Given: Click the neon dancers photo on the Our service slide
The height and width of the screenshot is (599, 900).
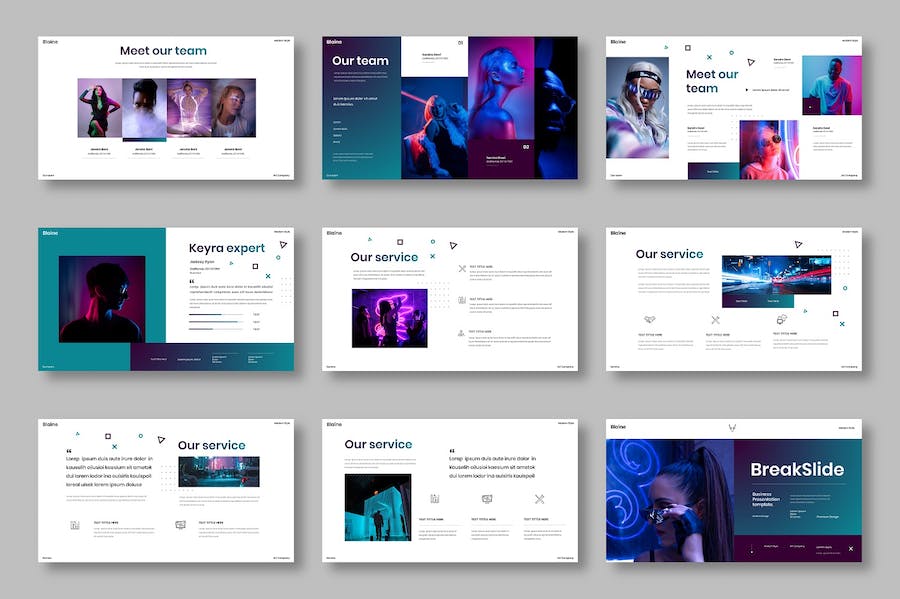Looking at the screenshot, I should coord(389,318).
